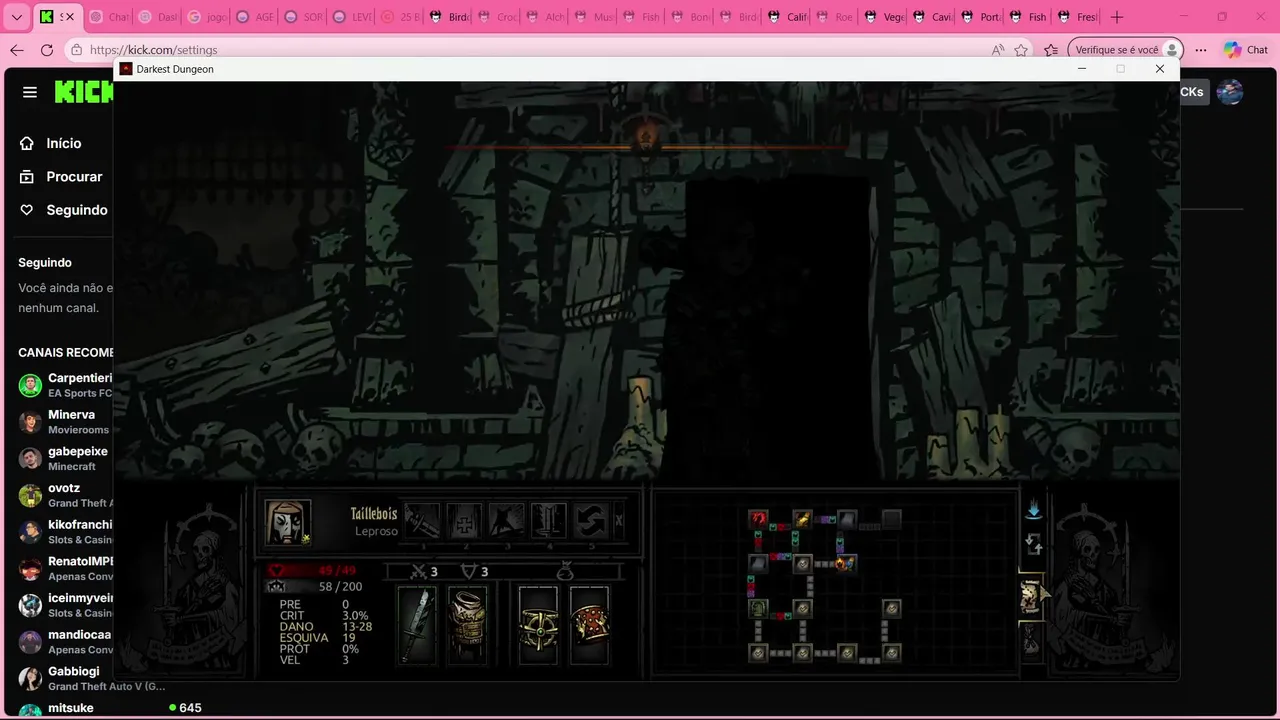Open Gabbiogi Grand Theft Auto channel

(90, 679)
